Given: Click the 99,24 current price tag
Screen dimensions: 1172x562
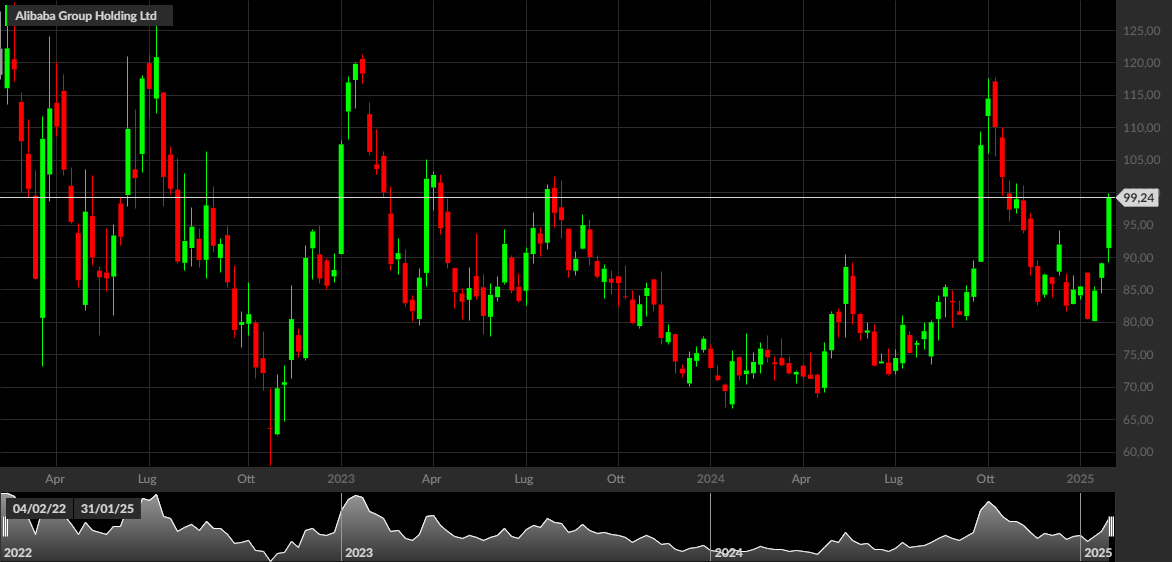Looking at the screenshot, I should pyautogui.click(x=1140, y=197).
